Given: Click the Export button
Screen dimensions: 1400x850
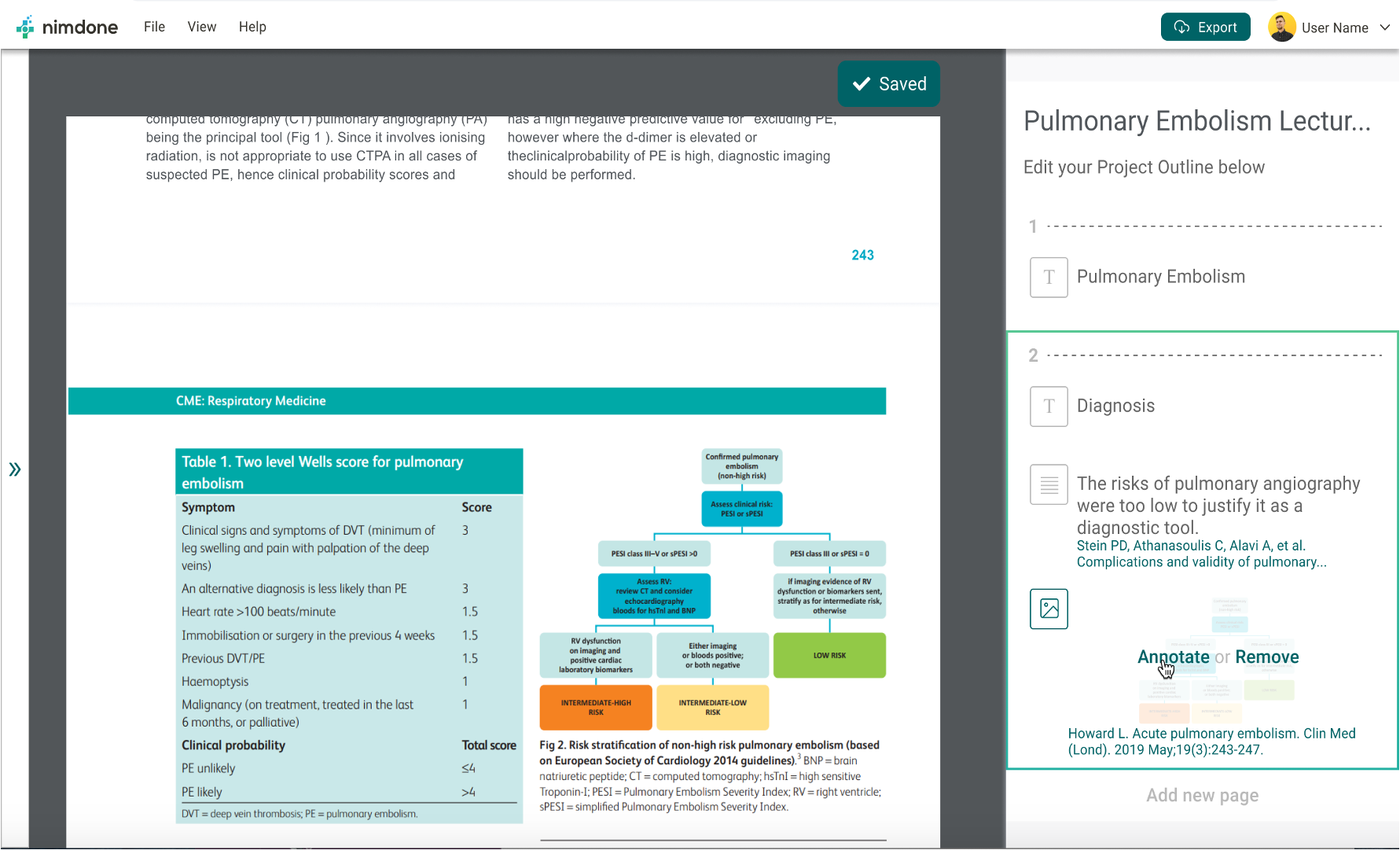Looking at the screenshot, I should (x=1205, y=27).
